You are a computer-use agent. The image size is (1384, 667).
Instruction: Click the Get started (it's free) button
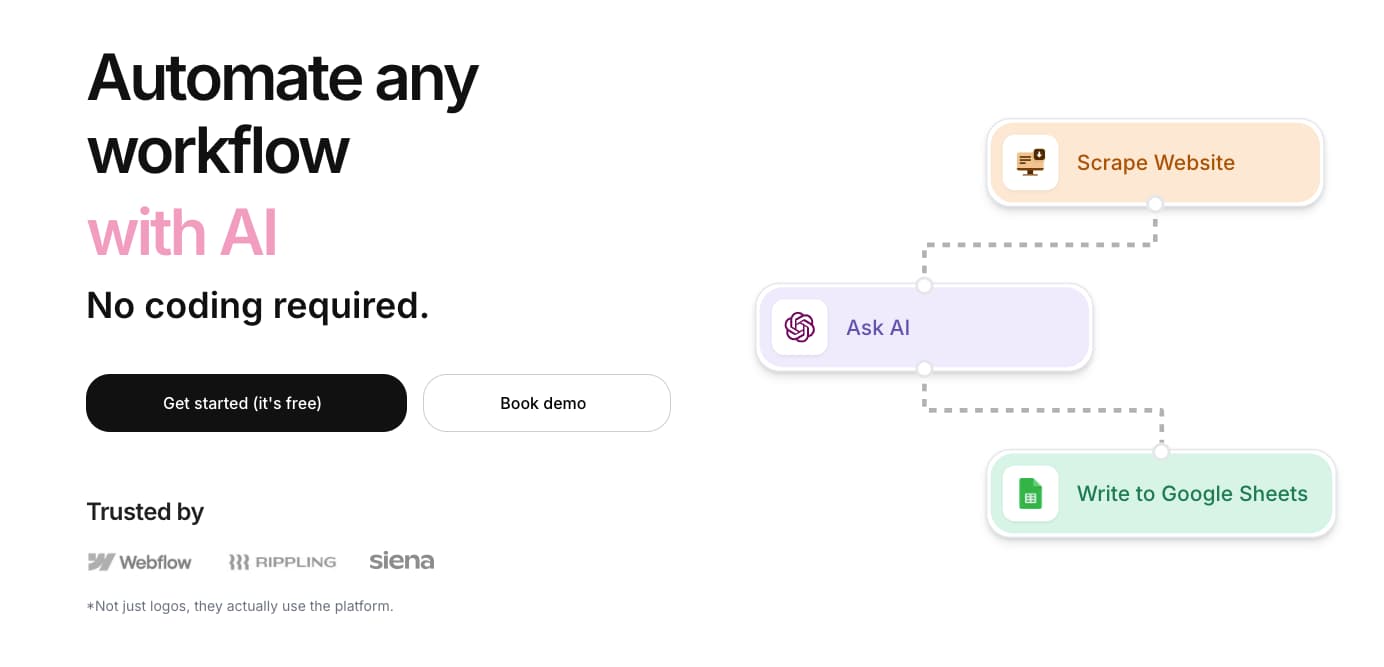(246, 403)
